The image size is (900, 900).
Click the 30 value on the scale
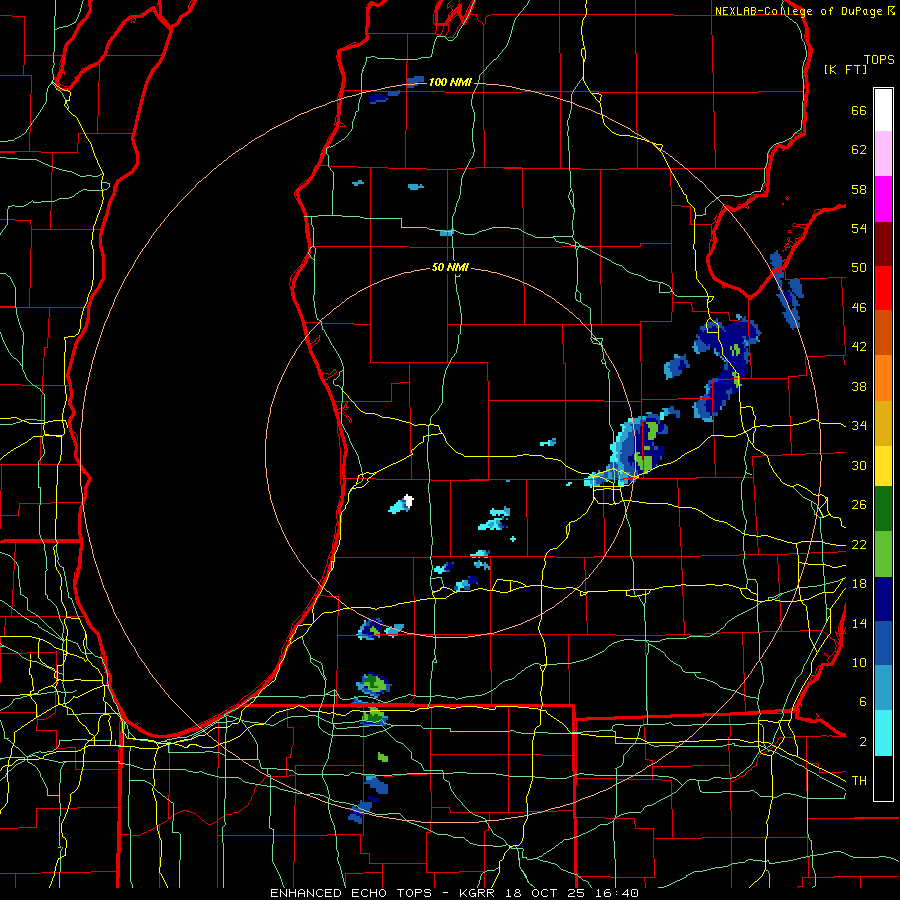pyautogui.click(x=859, y=465)
